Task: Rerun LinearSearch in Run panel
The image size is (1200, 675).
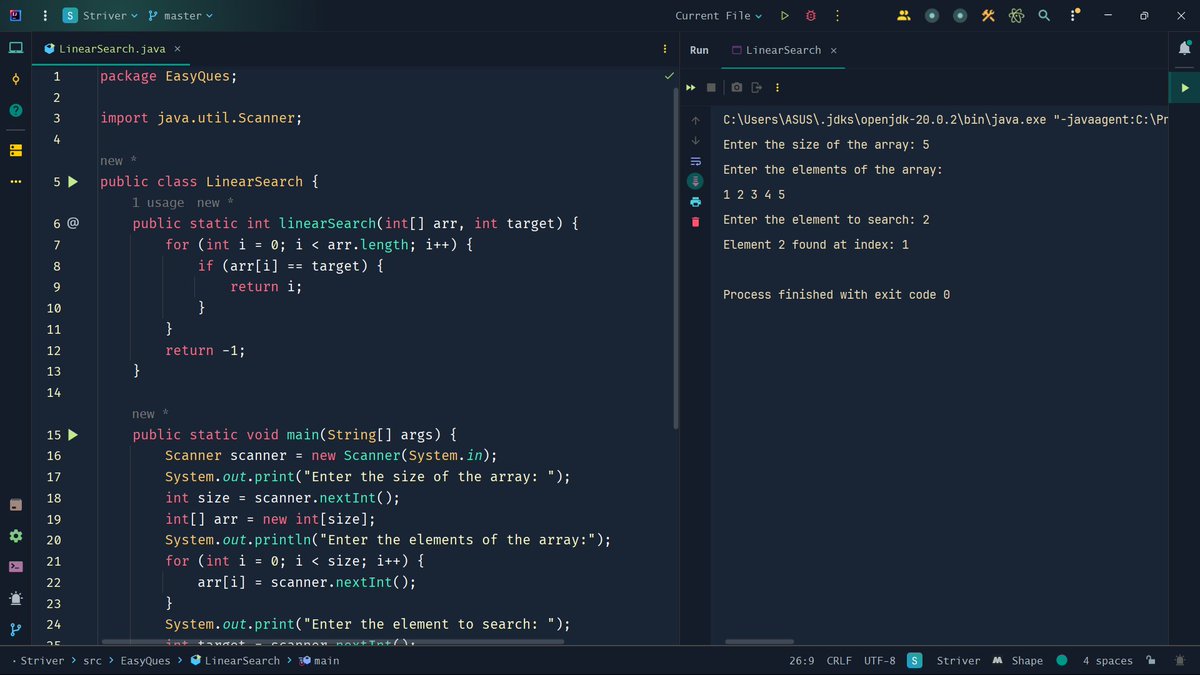Action: coord(690,87)
